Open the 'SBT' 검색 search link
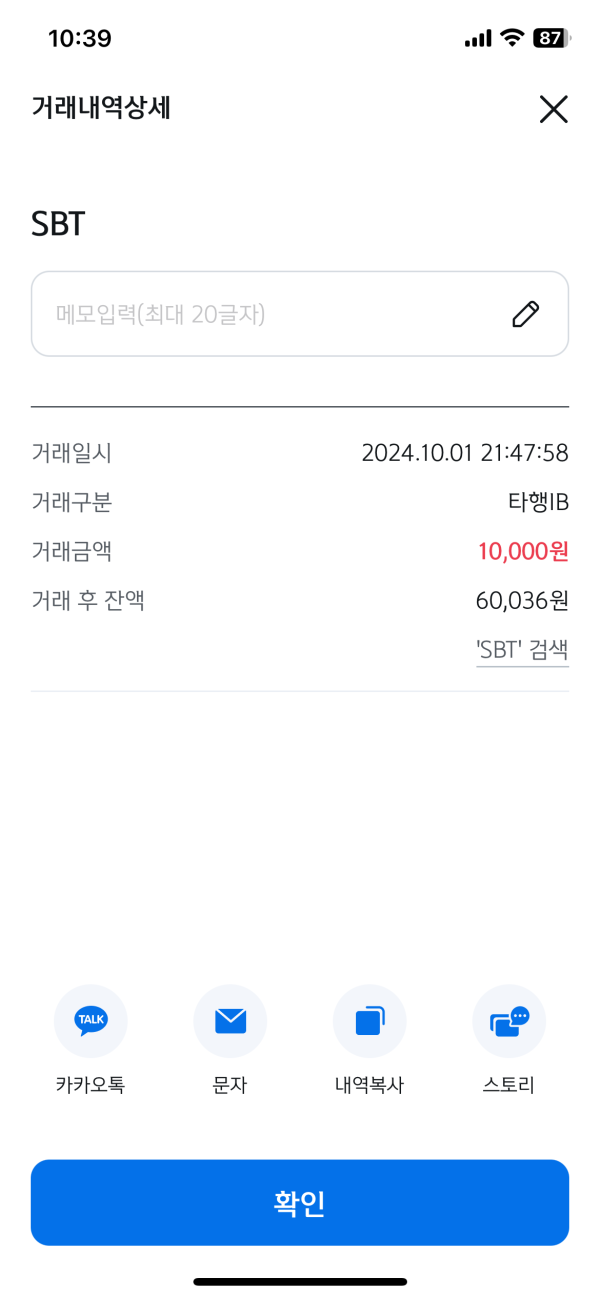The height and width of the screenshot is (1298, 600). coord(522,650)
